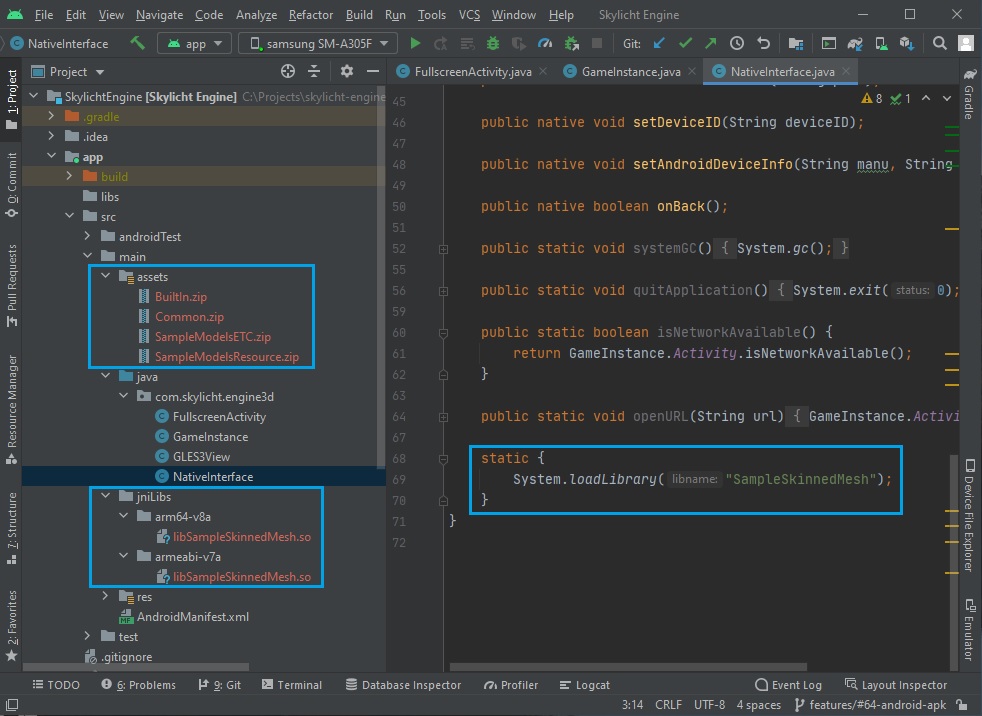The width and height of the screenshot is (982, 716).
Task: Click the Search Everywhere magnifier icon
Action: (x=939, y=43)
